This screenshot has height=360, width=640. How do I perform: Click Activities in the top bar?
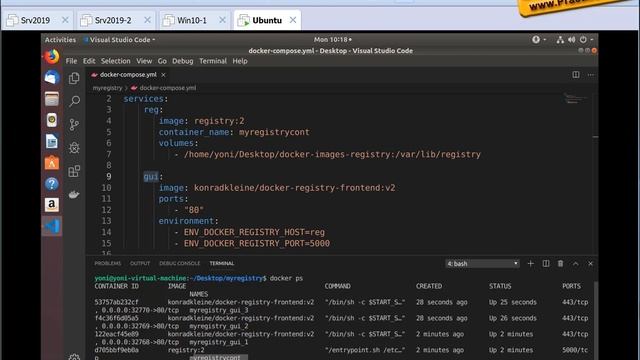(x=60, y=40)
